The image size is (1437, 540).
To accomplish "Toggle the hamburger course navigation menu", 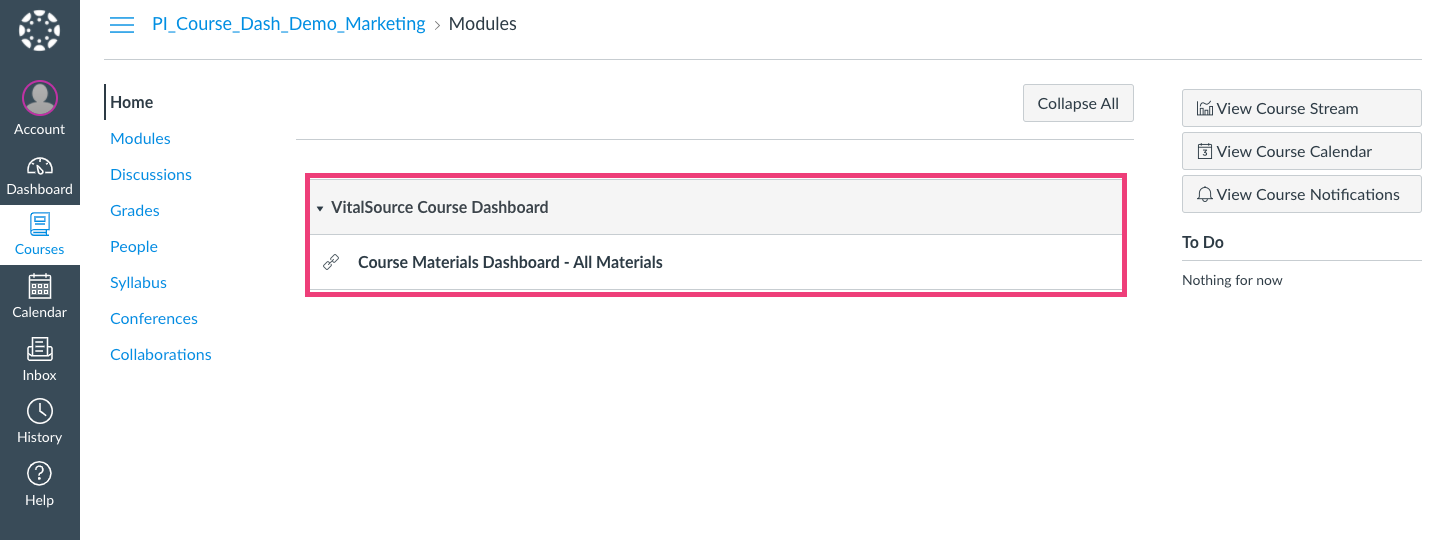I will (122, 25).
